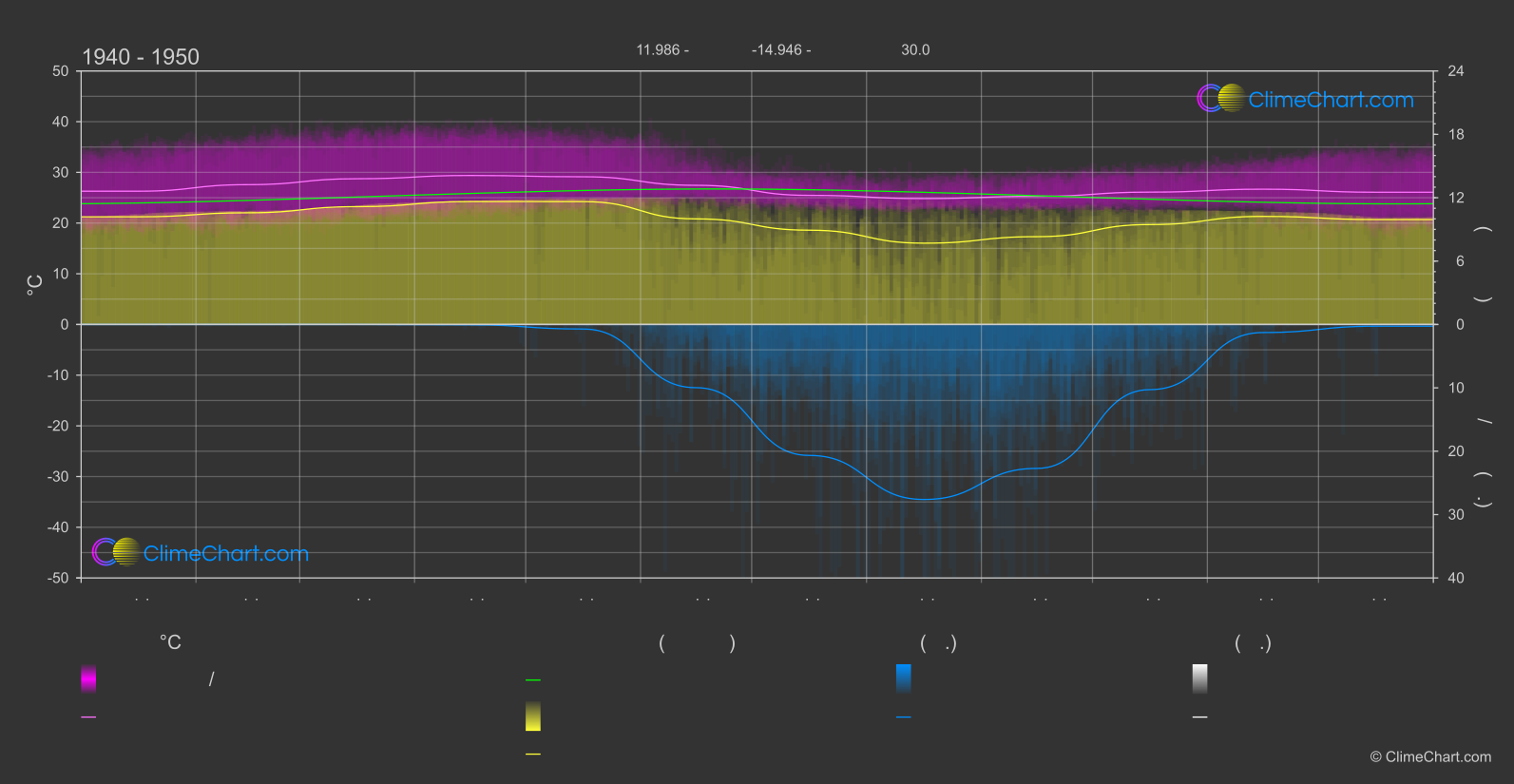Open the ClimeChart.com link beside bottom-left logo

pyautogui.click(x=226, y=553)
